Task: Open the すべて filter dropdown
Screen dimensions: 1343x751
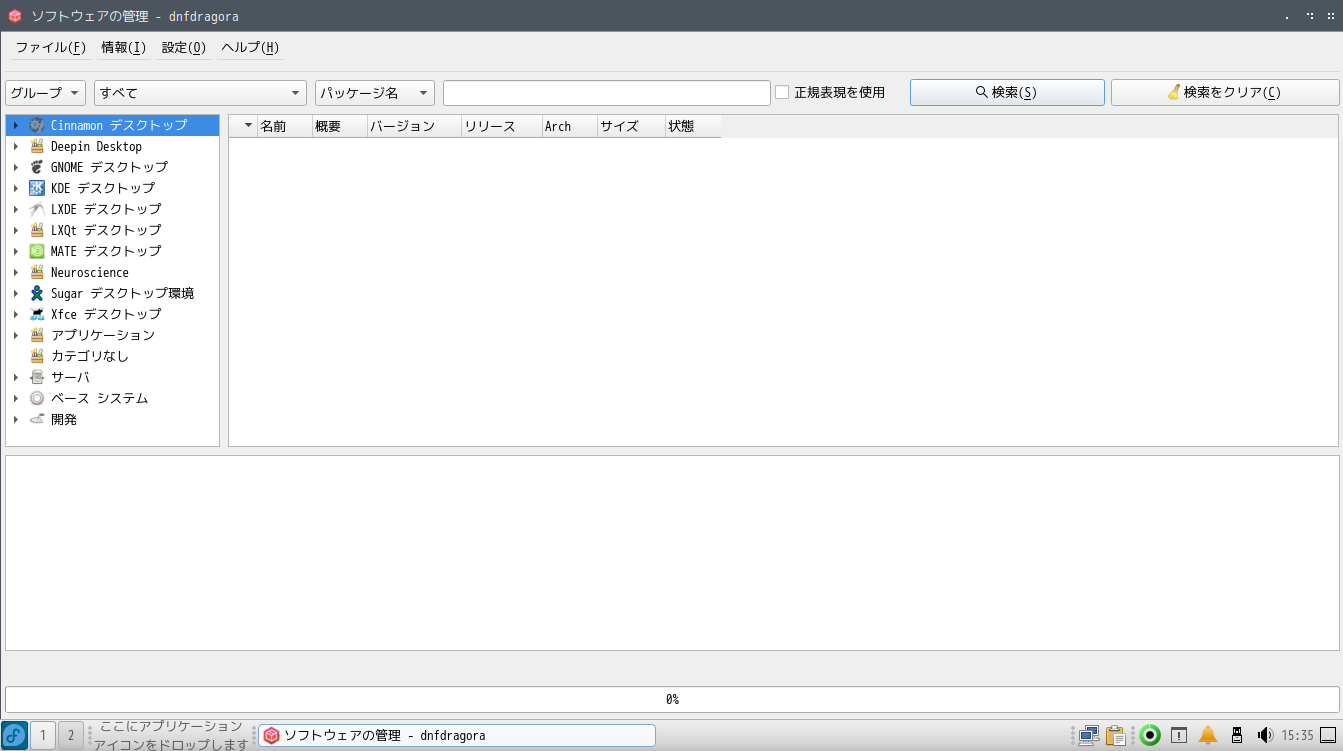Action: (200, 93)
